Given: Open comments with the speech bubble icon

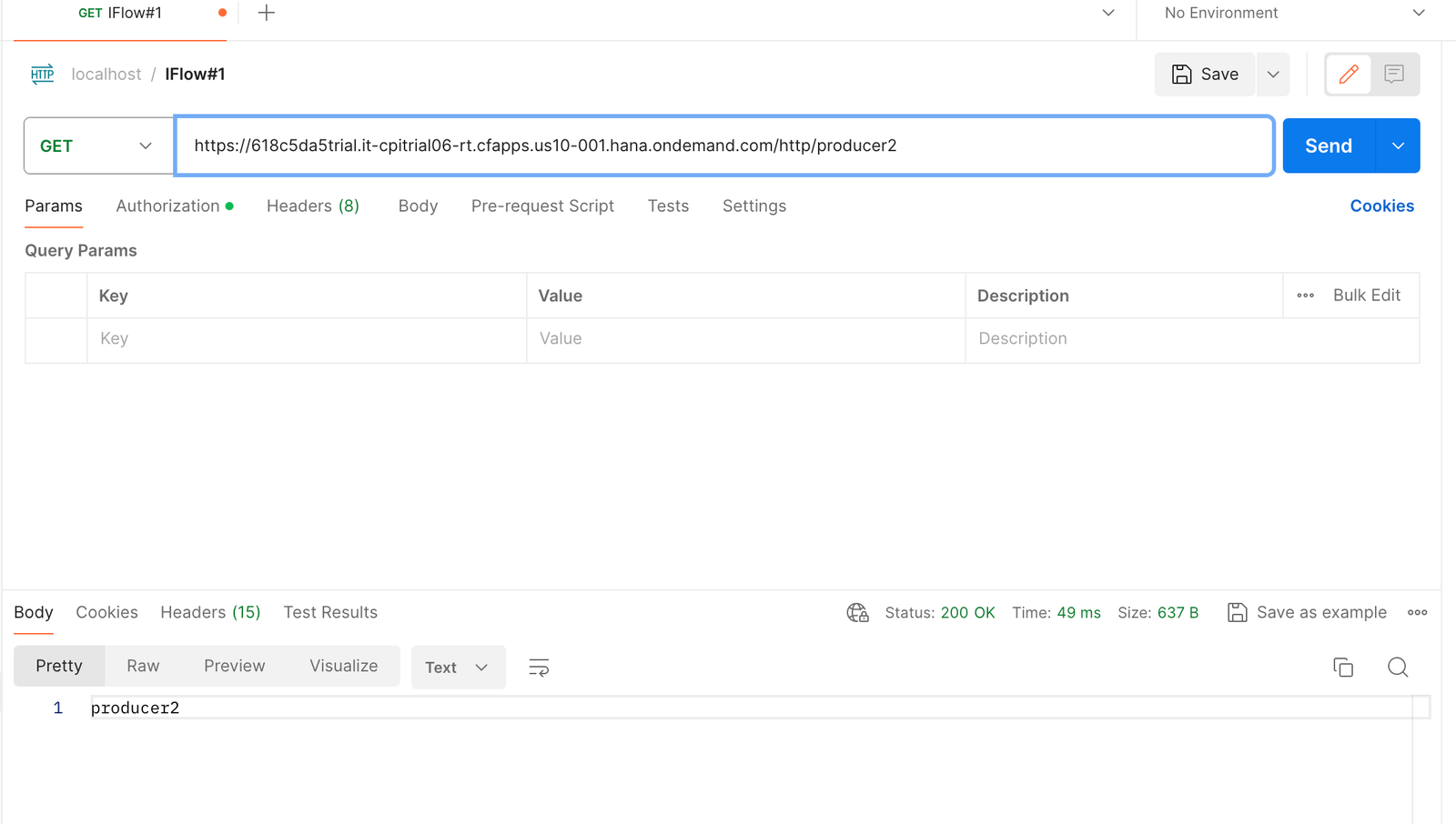Looking at the screenshot, I should (1394, 74).
